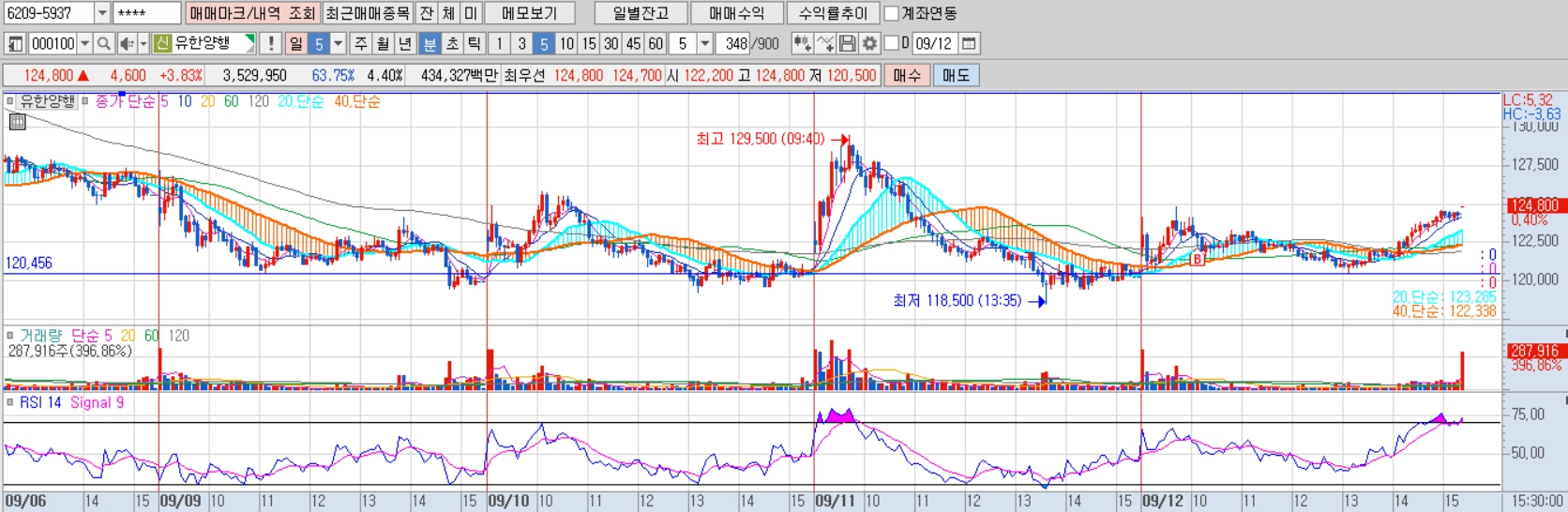
Task: Select the 초 (second) chart mode
Action: point(452,43)
